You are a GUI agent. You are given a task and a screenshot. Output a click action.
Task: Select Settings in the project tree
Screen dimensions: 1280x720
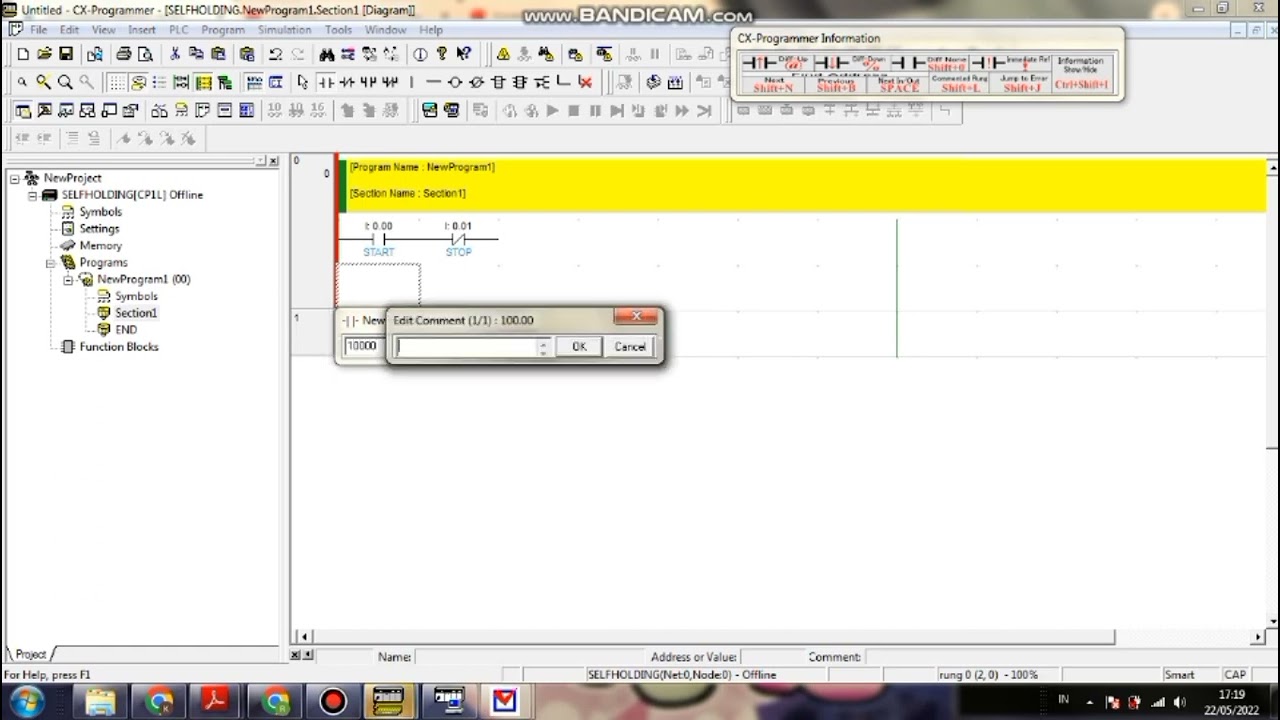point(99,228)
